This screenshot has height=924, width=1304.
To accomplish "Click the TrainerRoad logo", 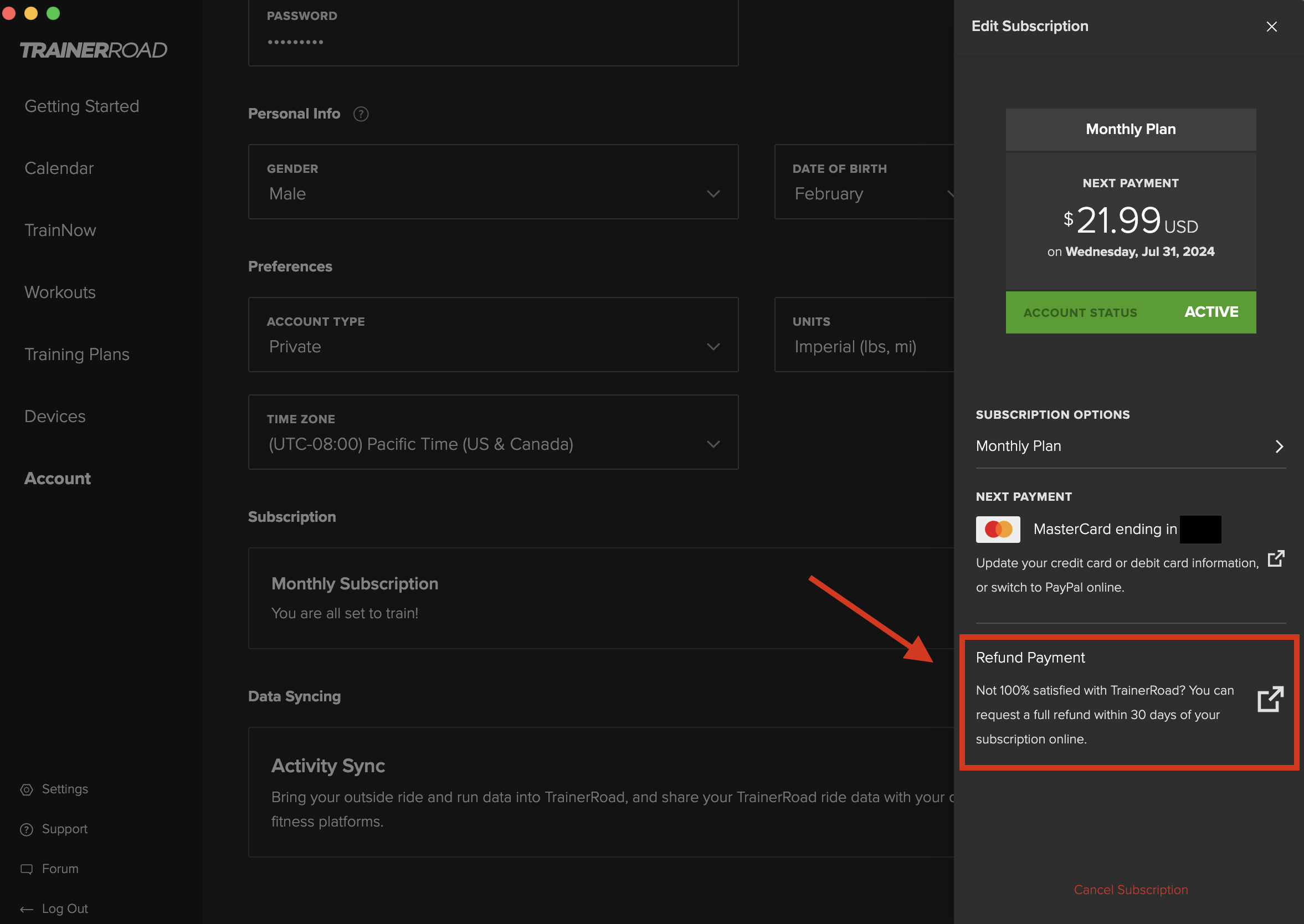I will coord(93,50).
